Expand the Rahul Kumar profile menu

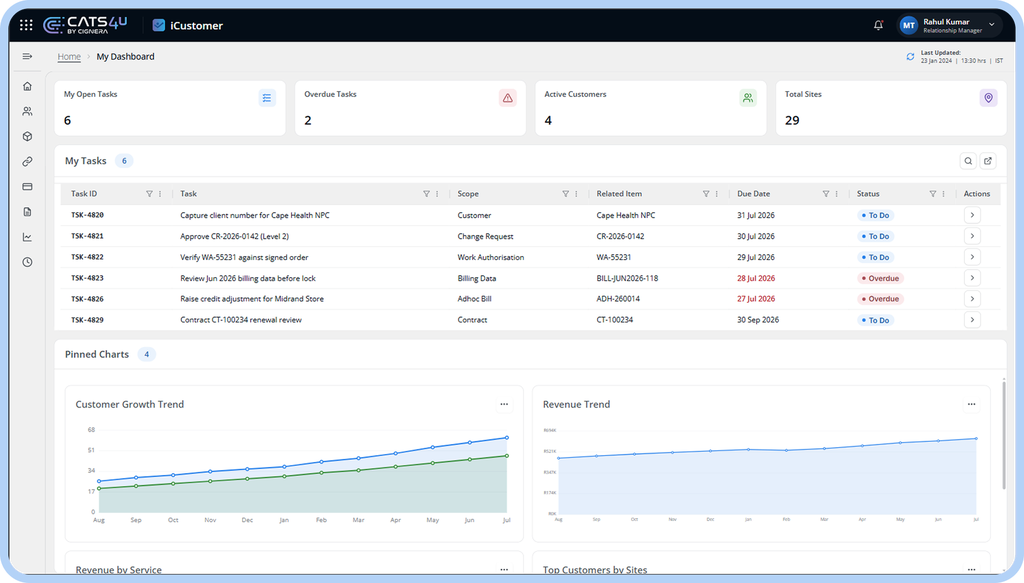pos(992,25)
